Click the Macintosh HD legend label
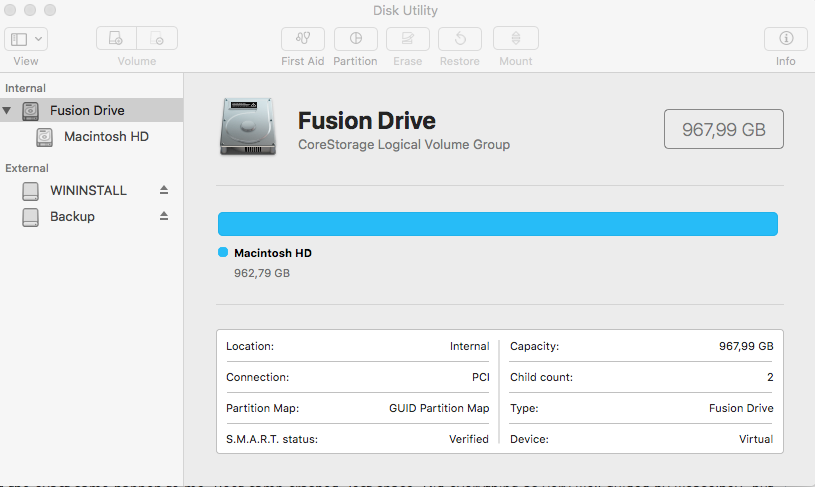The image size is (815, 487). click(x=273, y=253)
